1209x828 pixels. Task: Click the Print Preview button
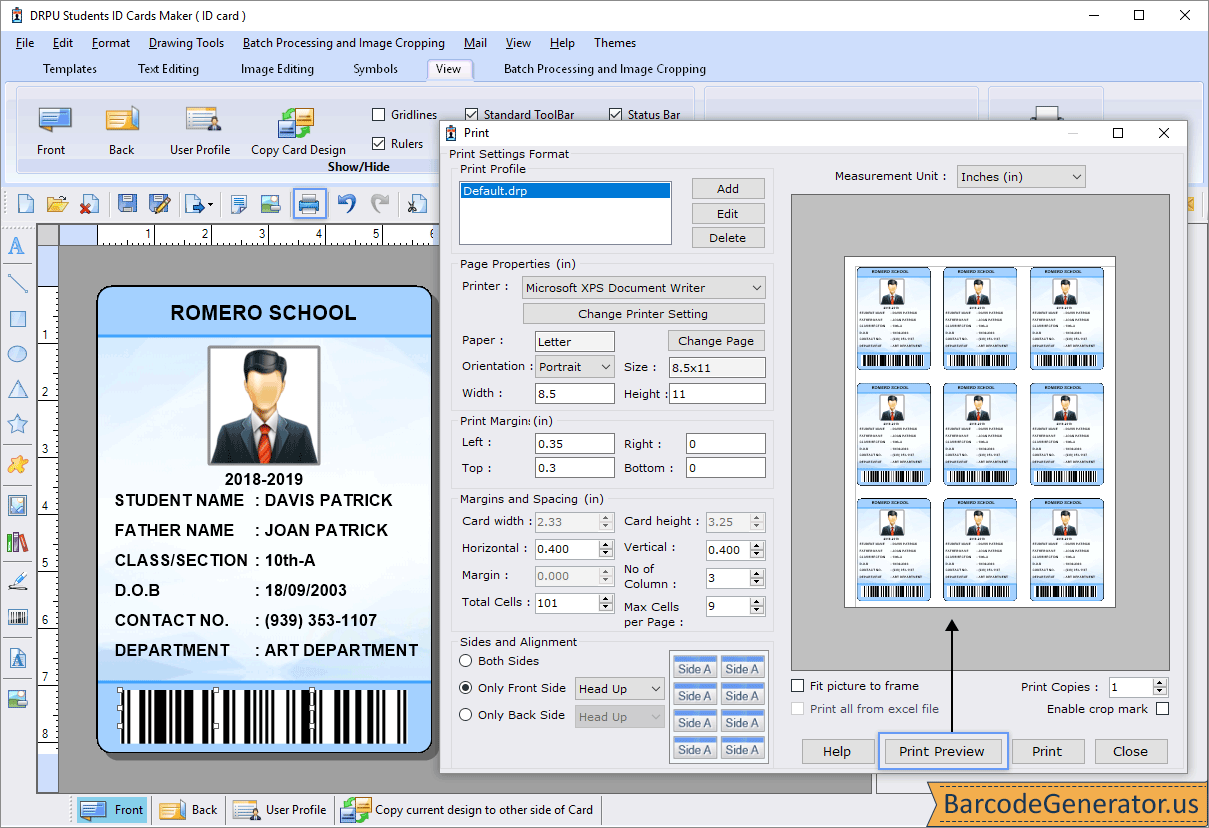point(942,751)
